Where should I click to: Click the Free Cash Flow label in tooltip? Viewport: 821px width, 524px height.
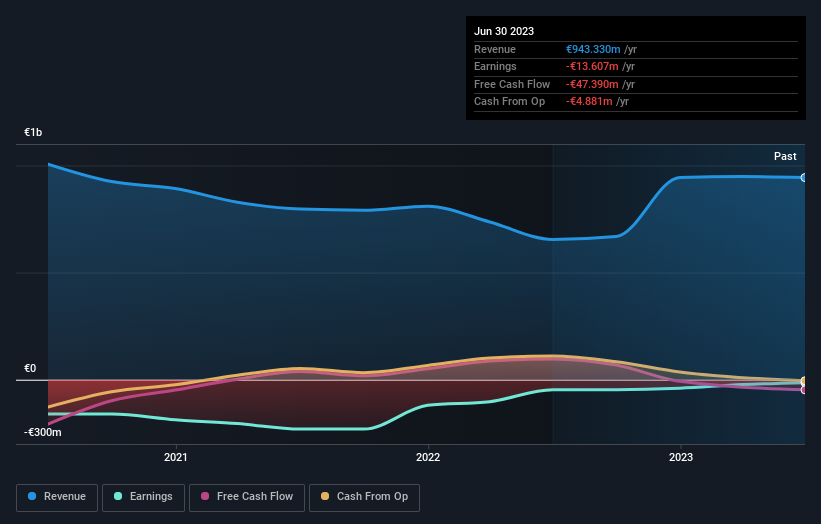pyautogui.click(x=512, y=84)
